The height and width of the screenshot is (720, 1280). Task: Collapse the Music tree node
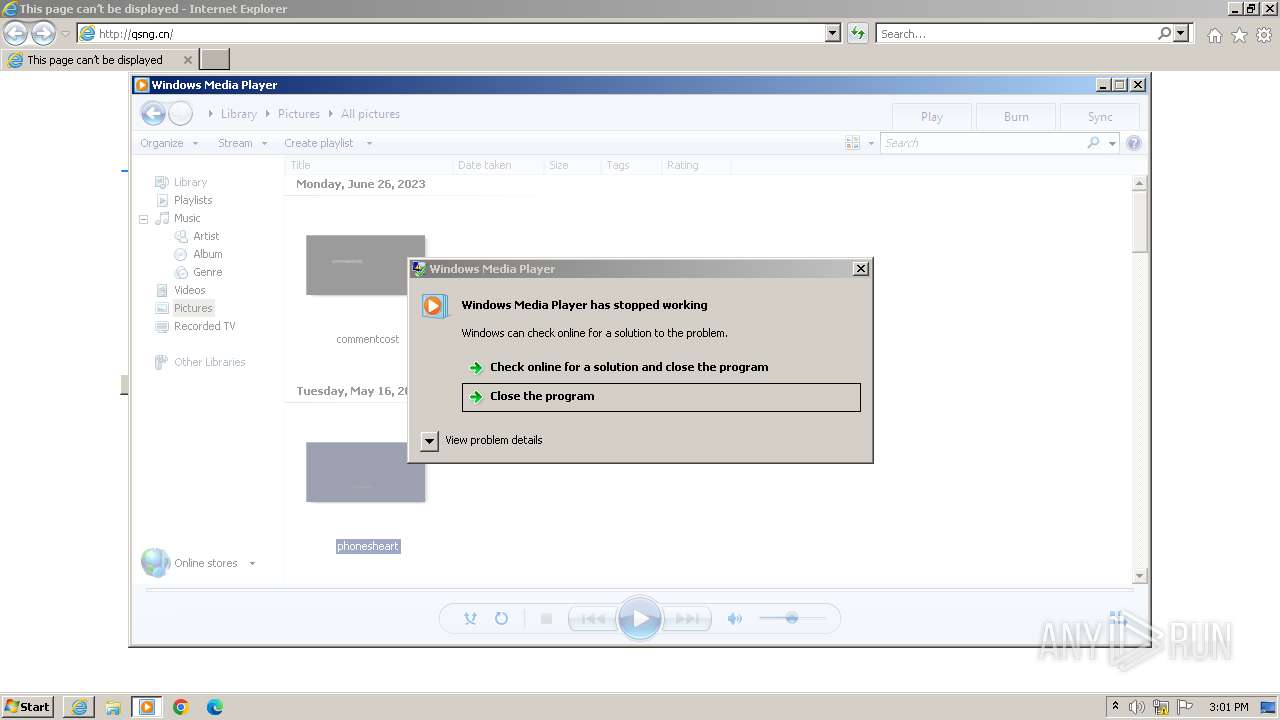(143, 218)
